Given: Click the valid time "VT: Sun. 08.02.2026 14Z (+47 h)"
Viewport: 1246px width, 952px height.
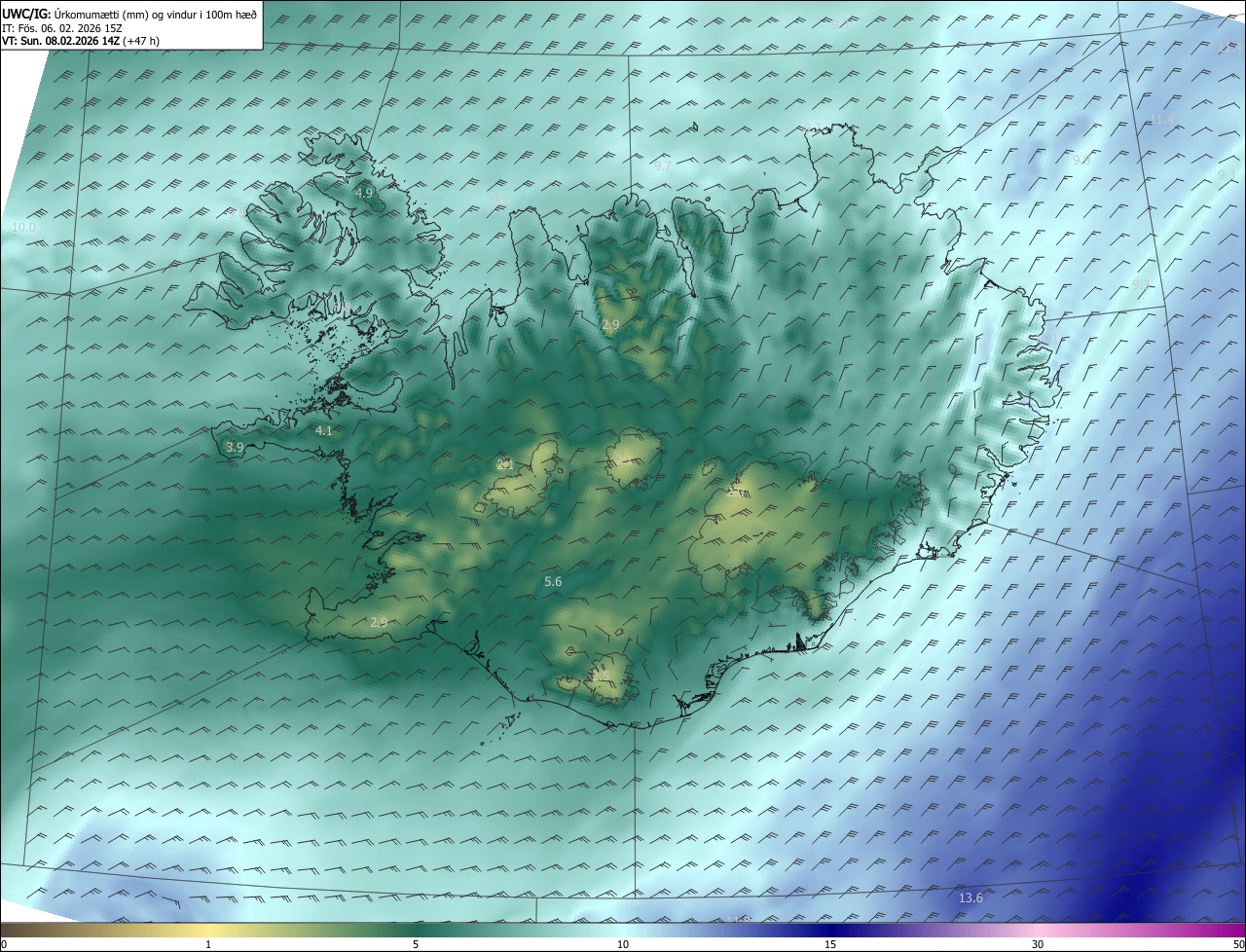Looking at the screenshot, I should tap(81, 41).
